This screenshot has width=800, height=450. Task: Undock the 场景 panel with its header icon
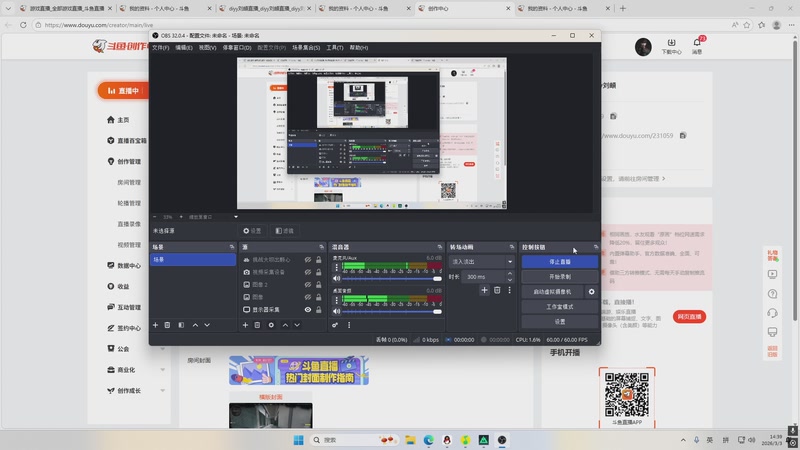232,247
